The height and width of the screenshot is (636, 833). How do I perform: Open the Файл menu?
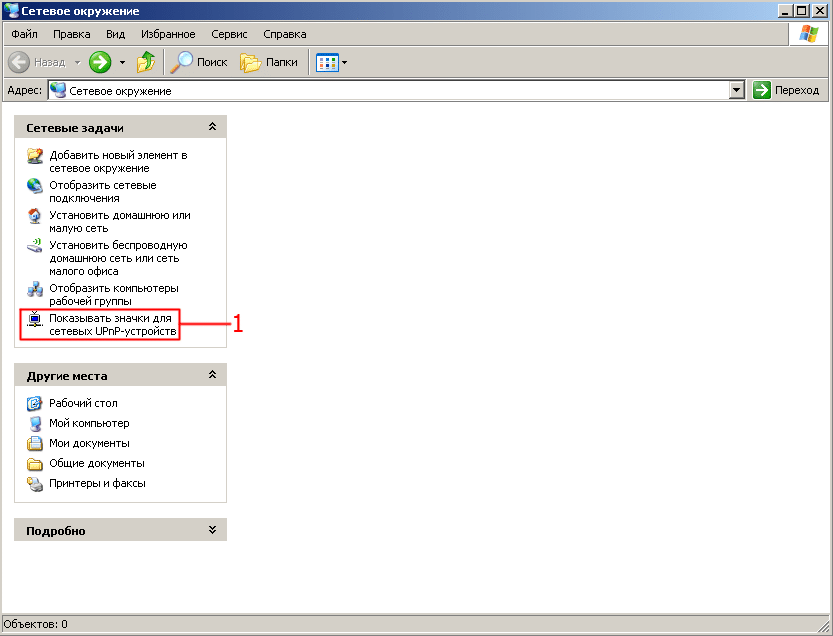24,34
